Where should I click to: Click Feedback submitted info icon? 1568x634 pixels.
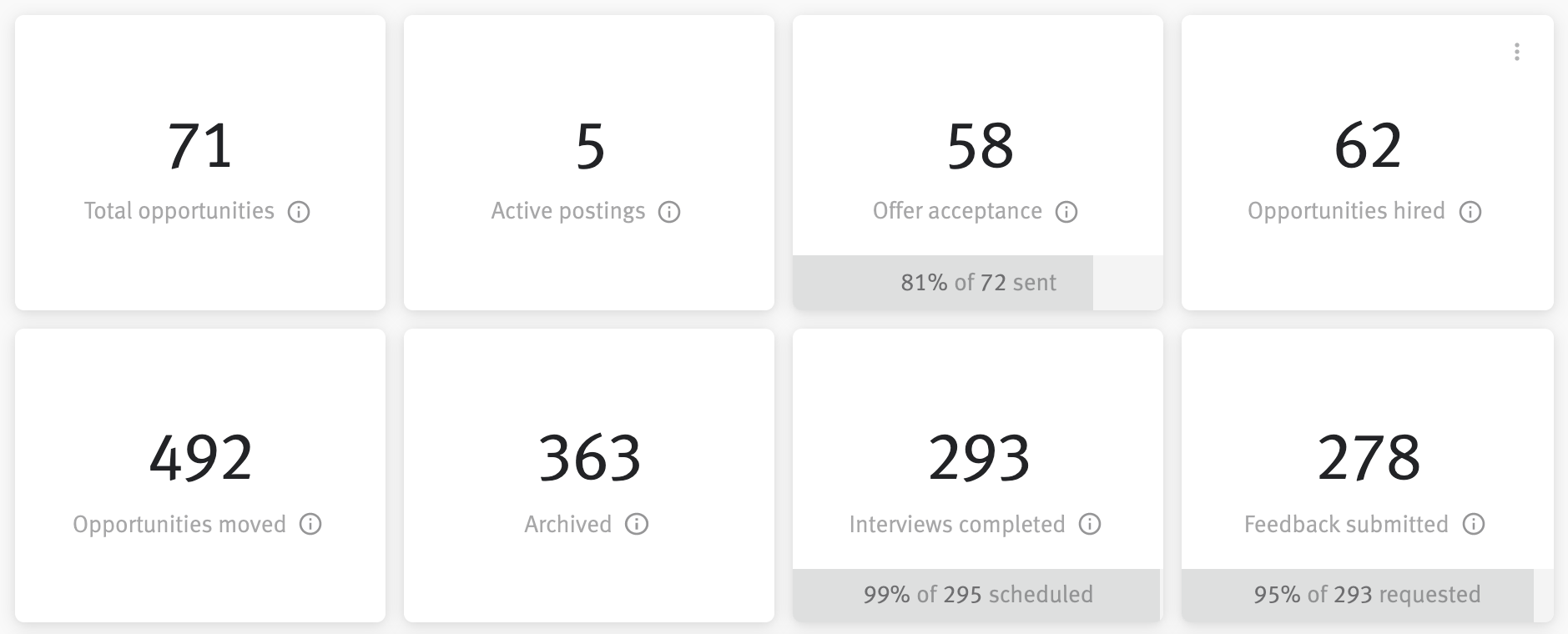point(1474,525)
